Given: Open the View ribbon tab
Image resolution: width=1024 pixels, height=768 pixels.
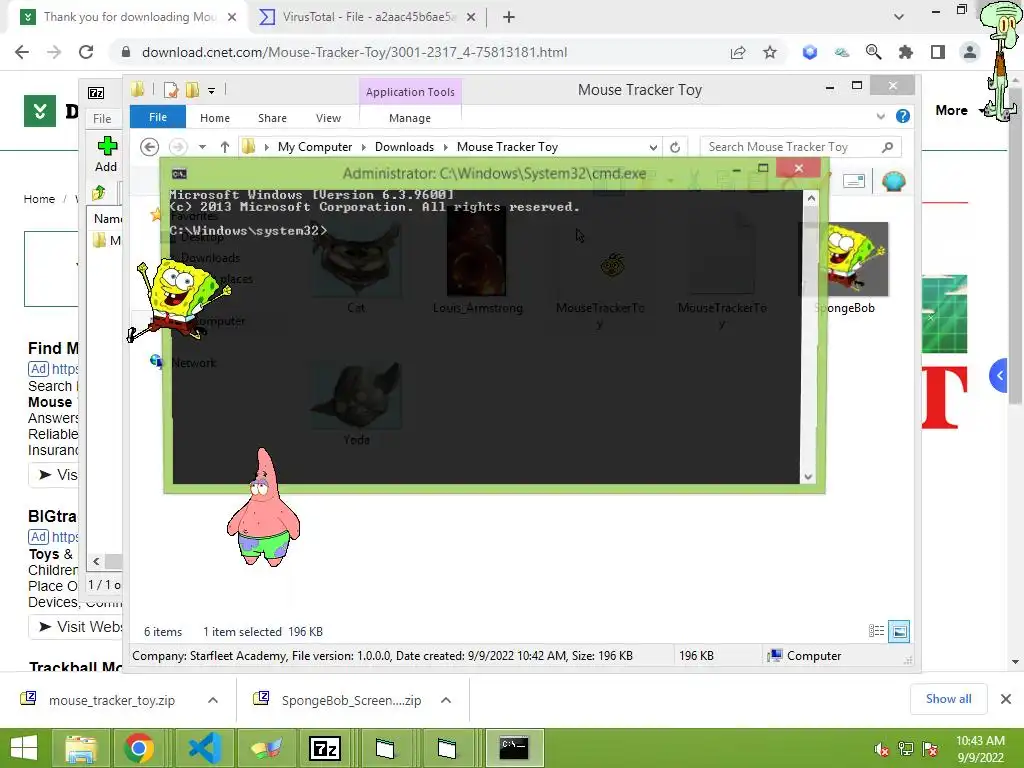Looking at the screenshot, I should point(328,118).
